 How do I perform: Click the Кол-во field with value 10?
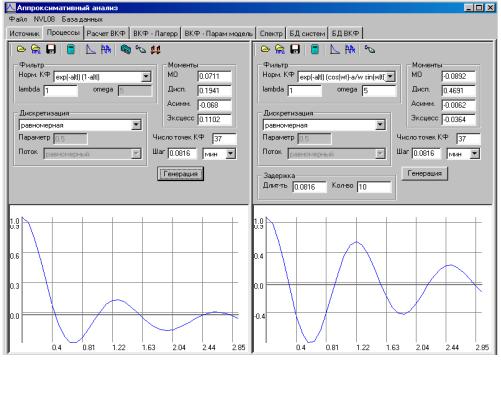[x=374, y=187]
